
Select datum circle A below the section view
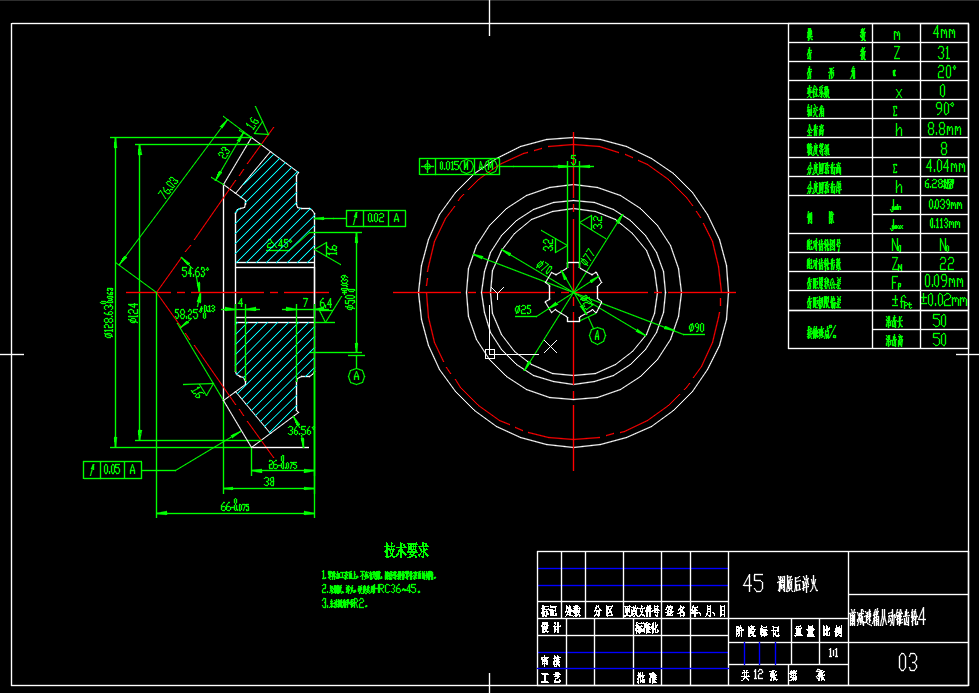356,376
